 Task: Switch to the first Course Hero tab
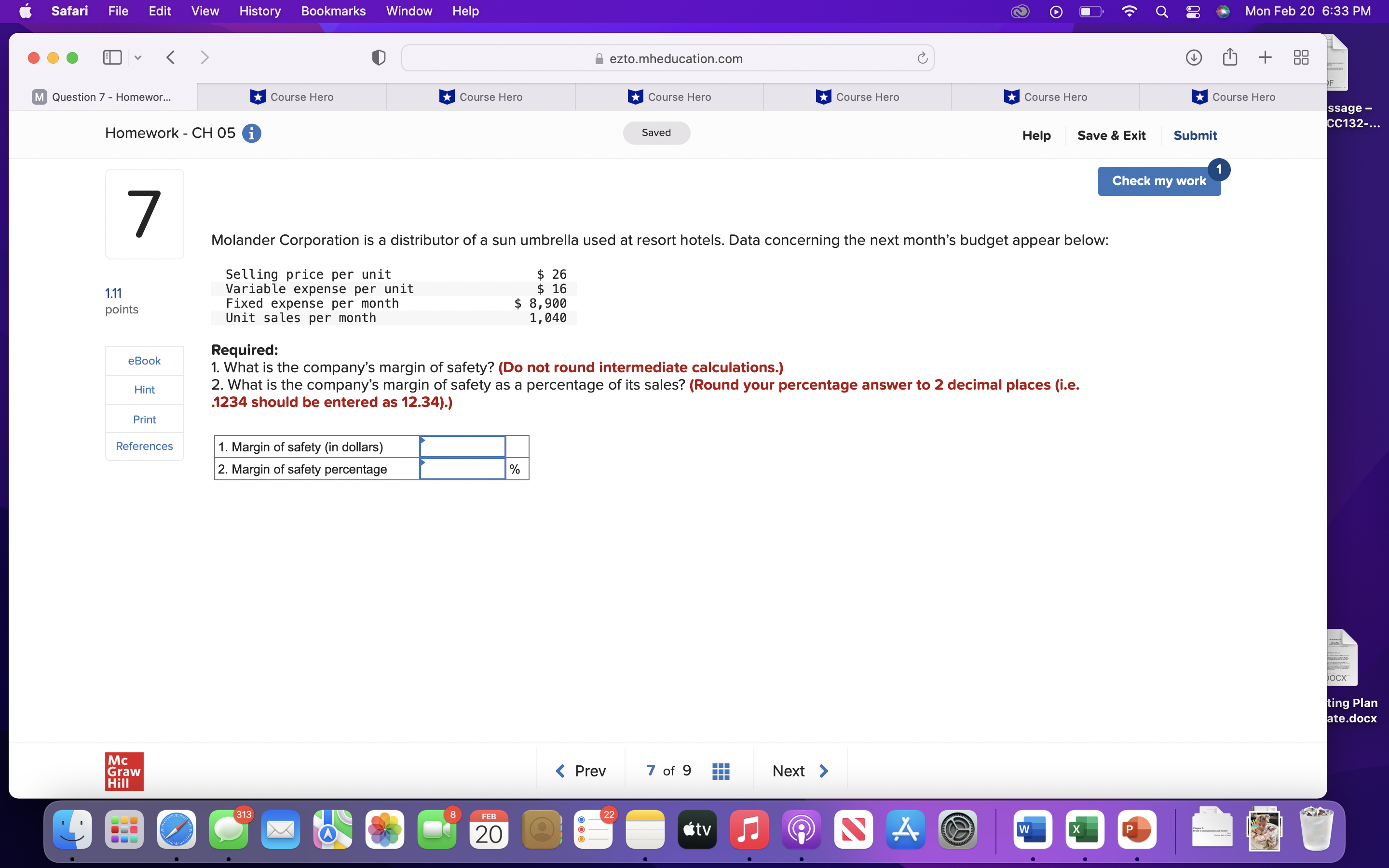coord(292,96)
